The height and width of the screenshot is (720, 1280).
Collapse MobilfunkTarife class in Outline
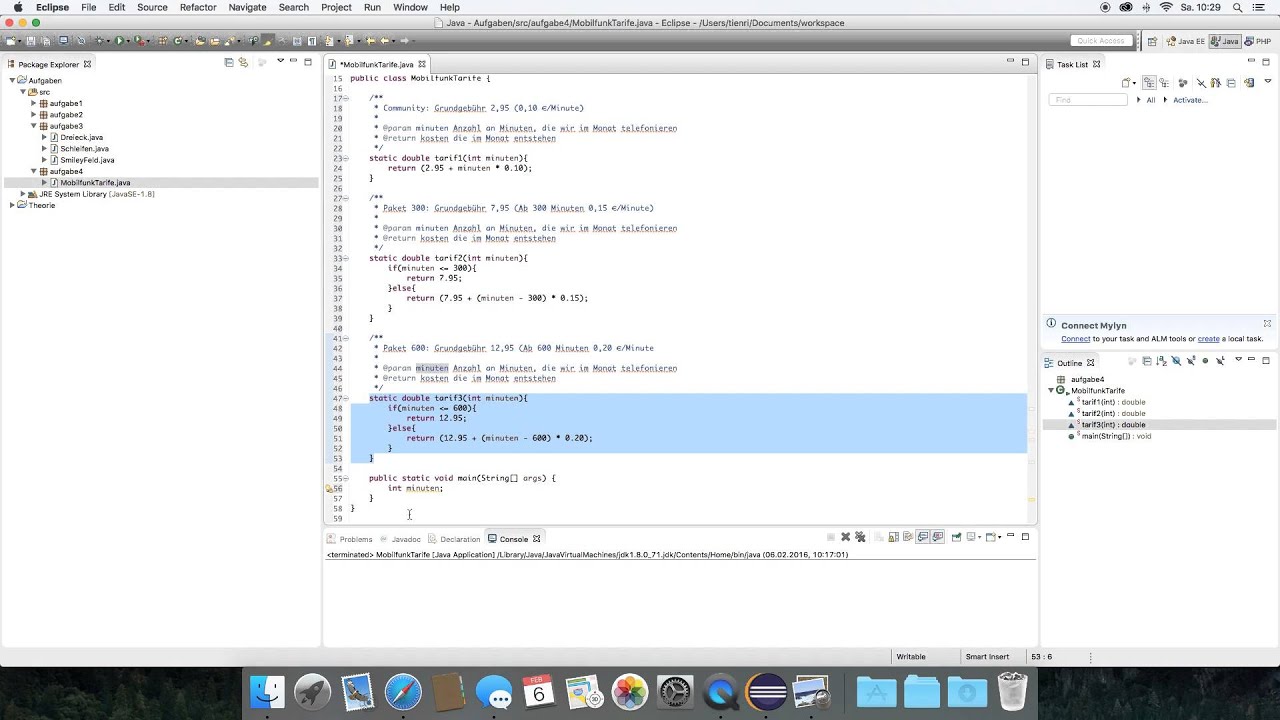pos(1051,391)
